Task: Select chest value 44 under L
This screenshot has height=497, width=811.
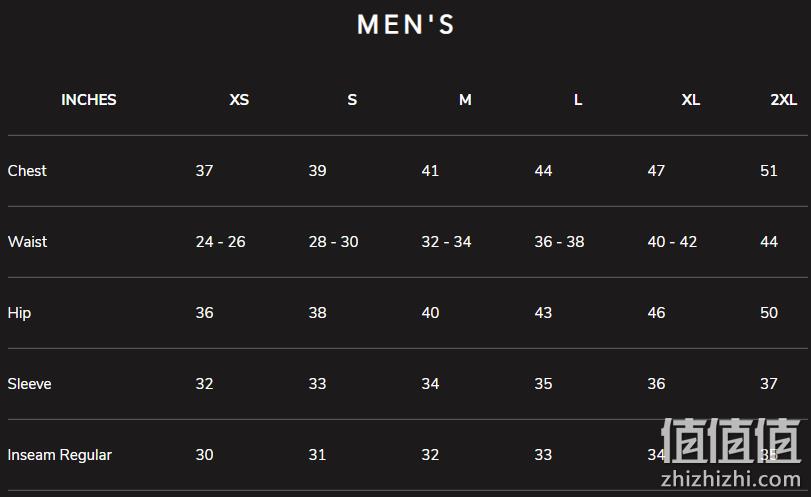Action: coord(543,171)
